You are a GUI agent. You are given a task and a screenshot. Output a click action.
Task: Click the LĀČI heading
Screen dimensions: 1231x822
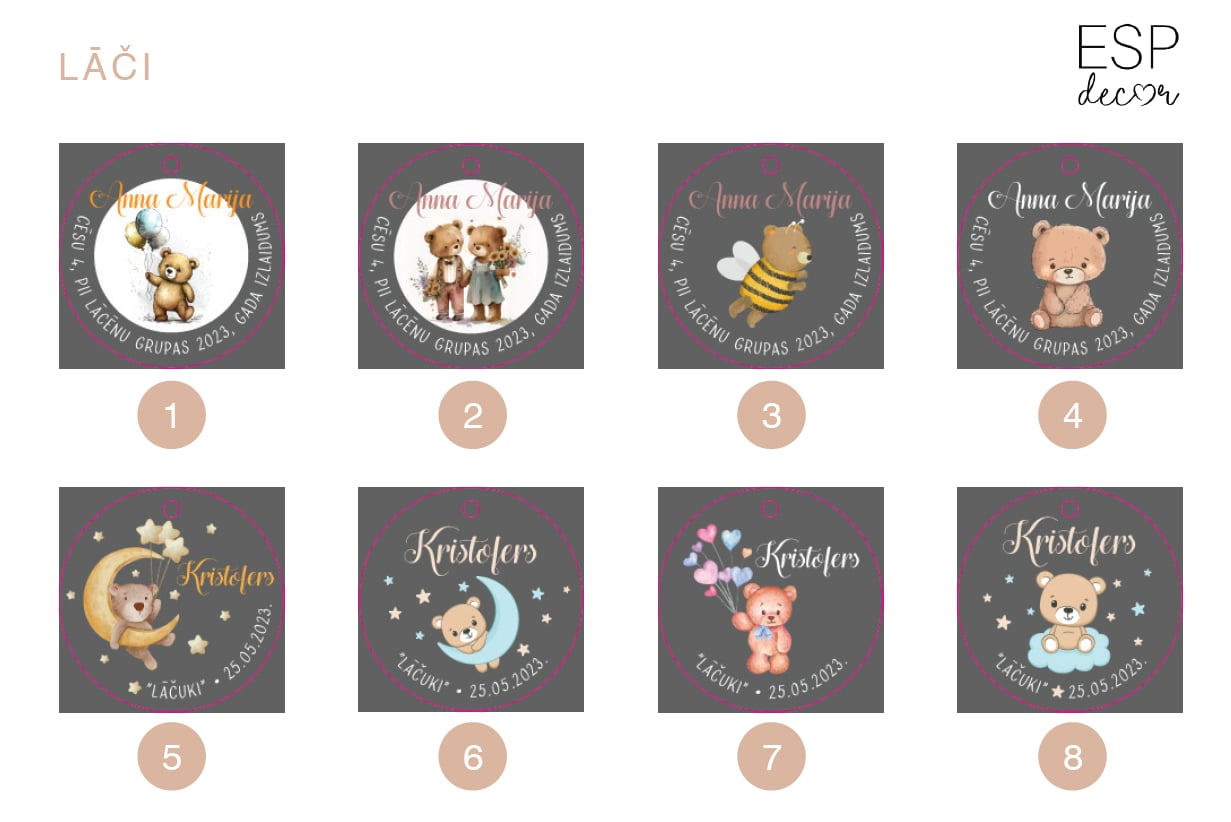(x=105, y=67)
